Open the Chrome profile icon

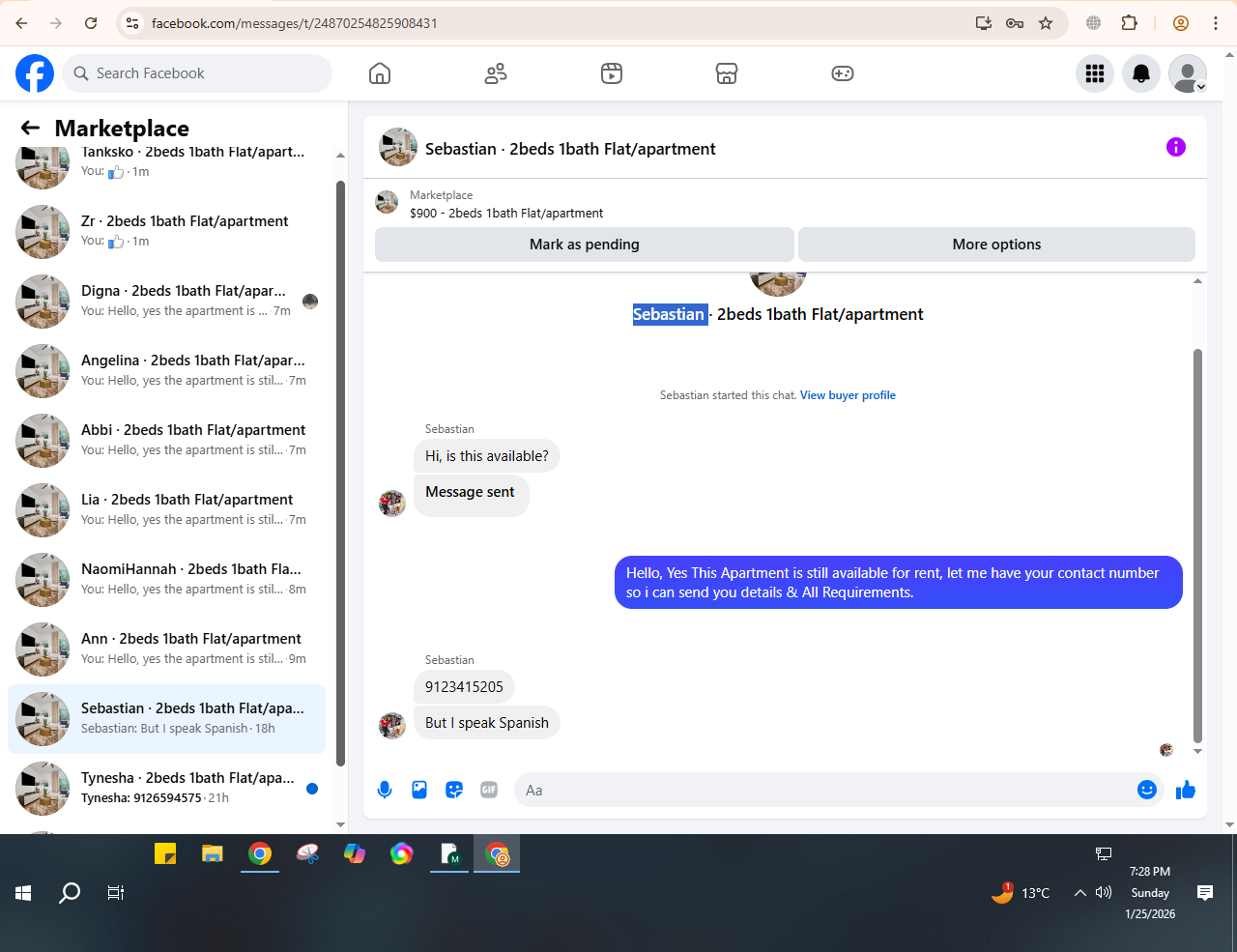1180,23
